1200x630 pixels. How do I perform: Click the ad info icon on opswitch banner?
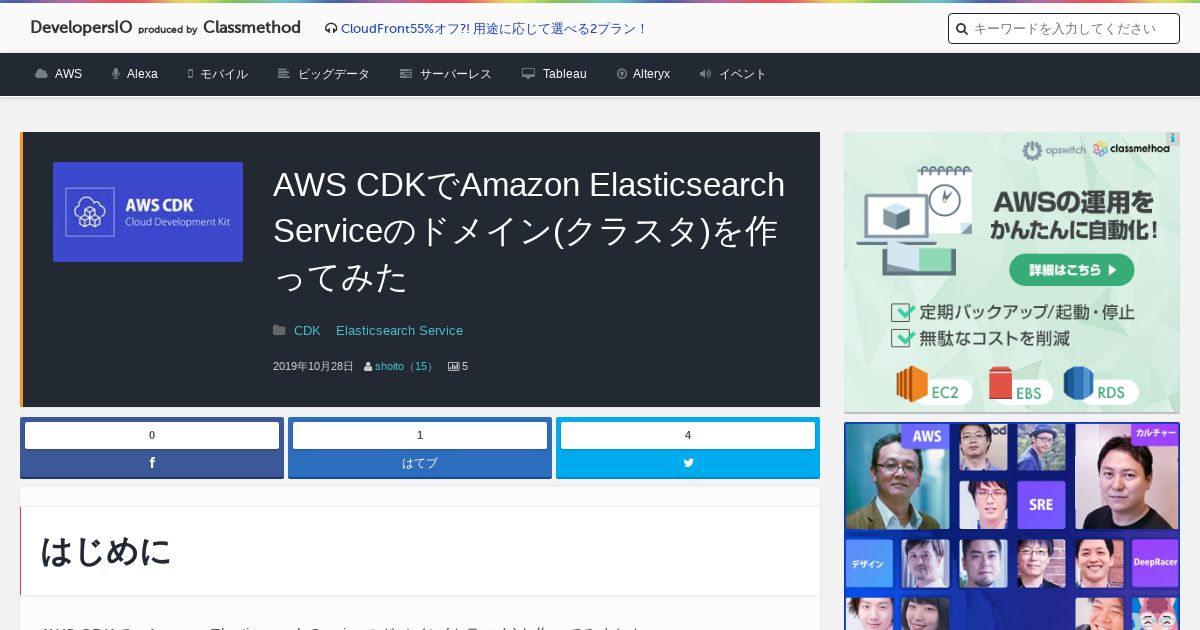1172,139
